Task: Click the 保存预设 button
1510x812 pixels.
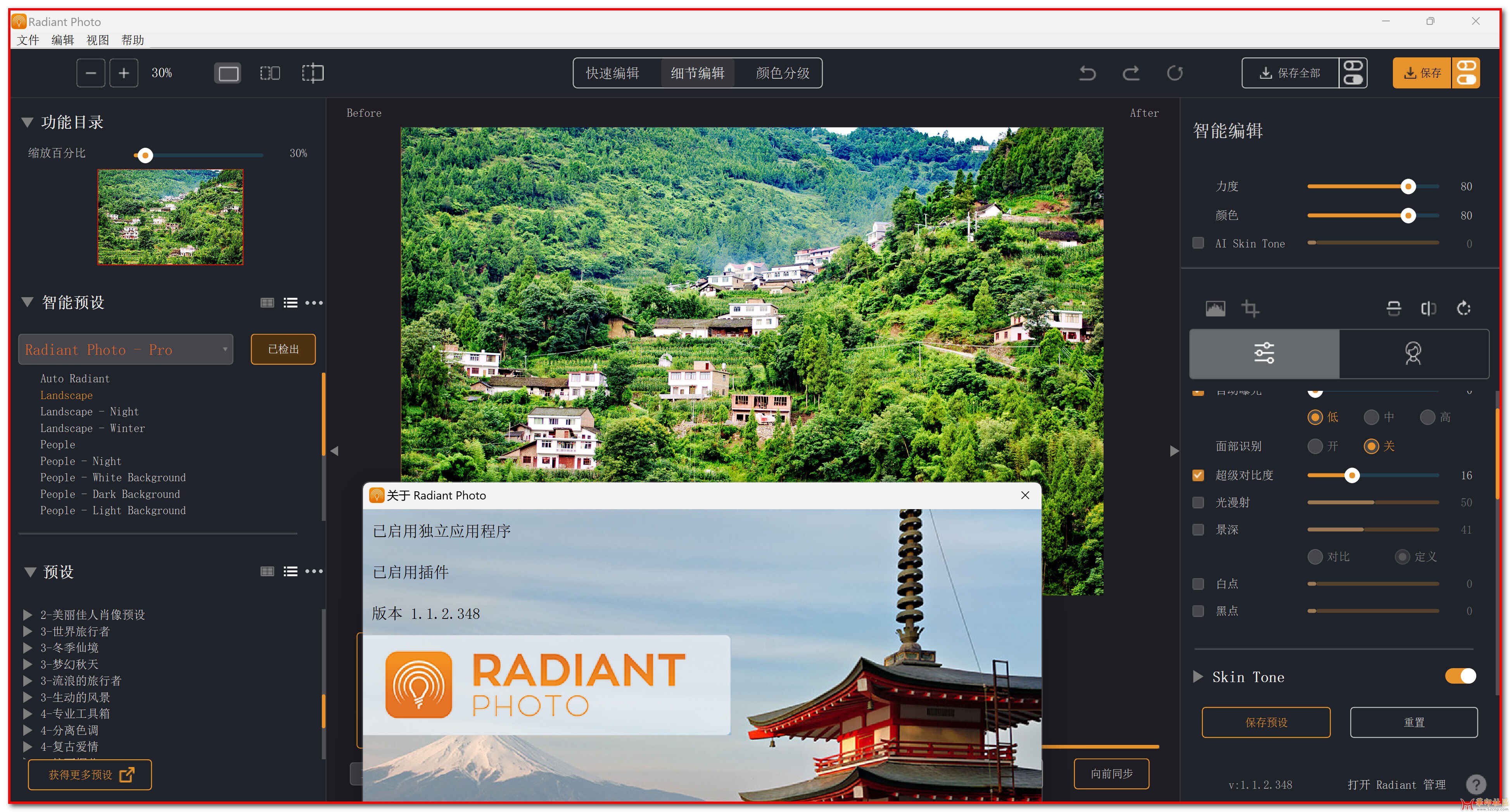Action: coord(1266,723)
